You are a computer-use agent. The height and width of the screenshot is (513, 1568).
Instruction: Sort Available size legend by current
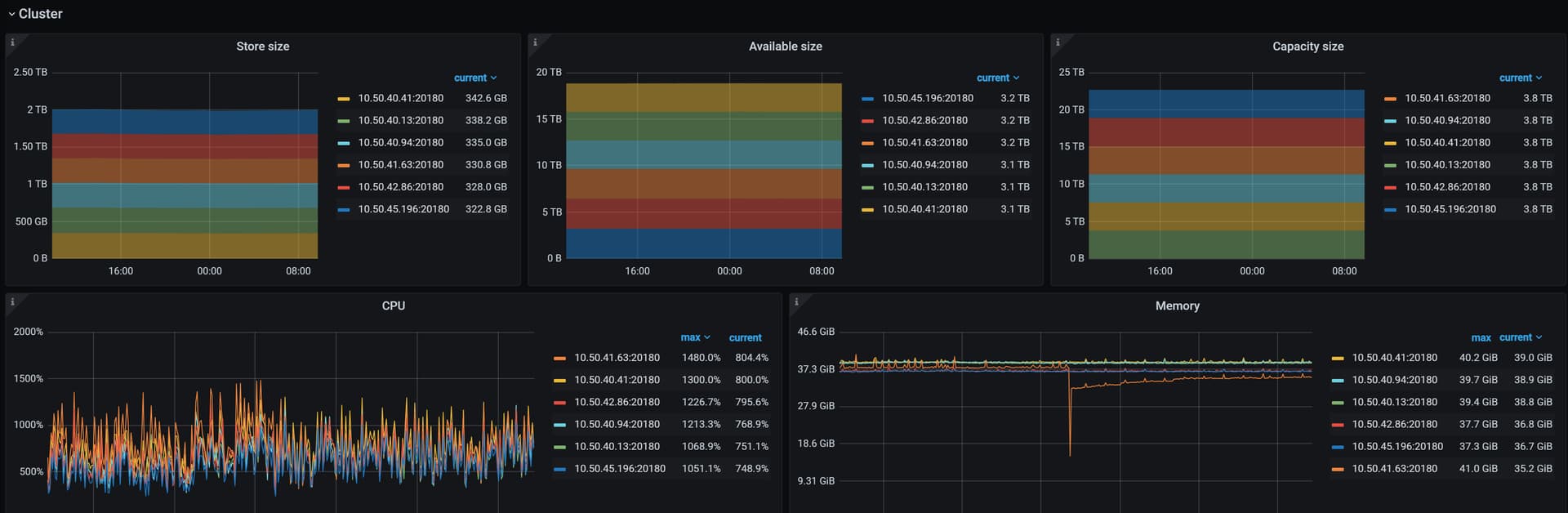pyautogui.click(x=997, y=78)
